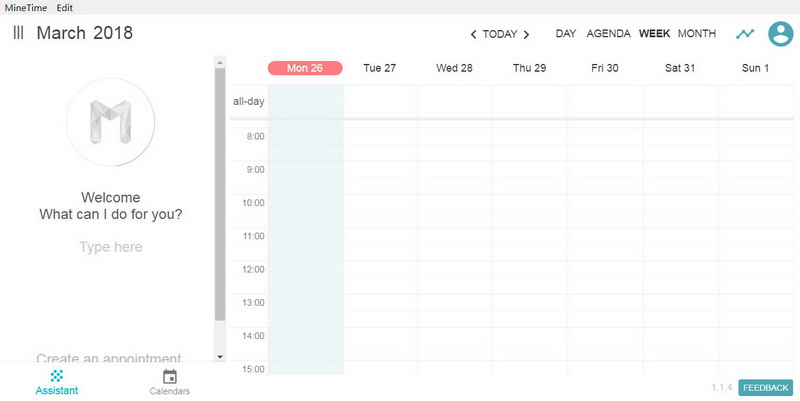This screenshot has width=800, height=401.
Task: Open the Calendars icon at the bottom
Action: [169, 377]
